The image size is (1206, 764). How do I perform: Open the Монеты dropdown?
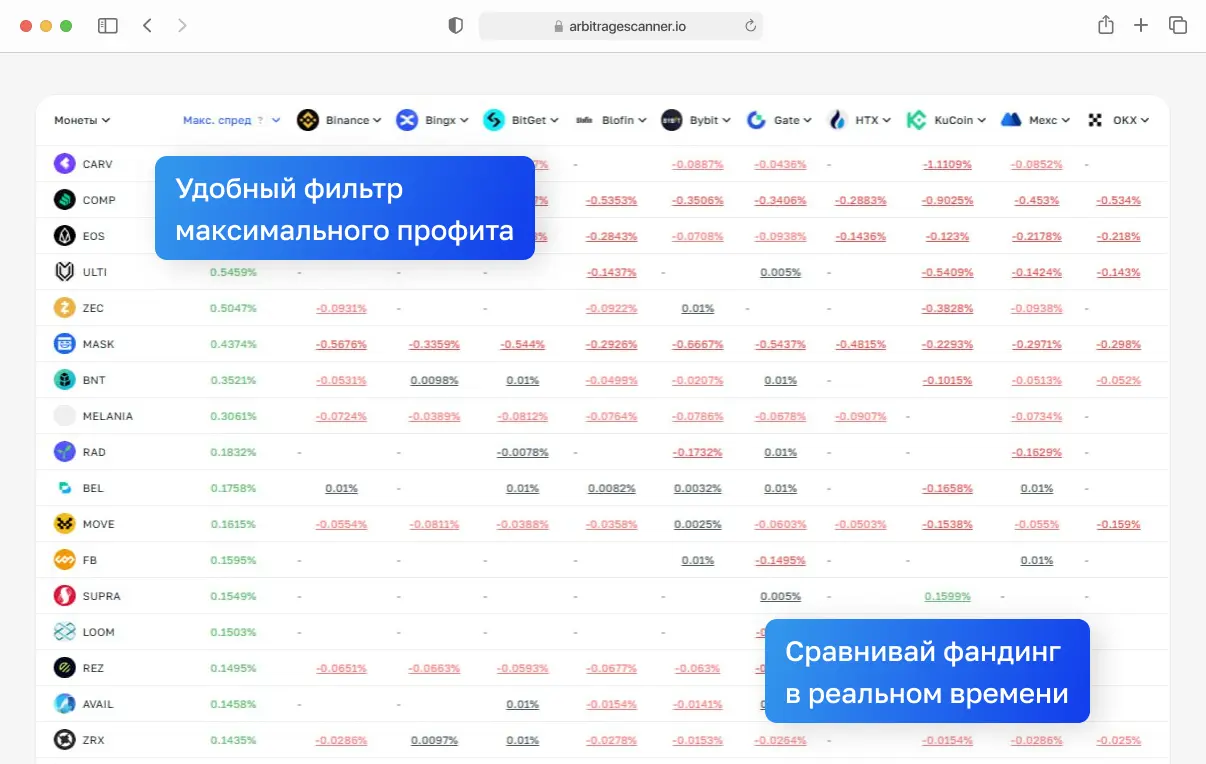coord(82,120)
